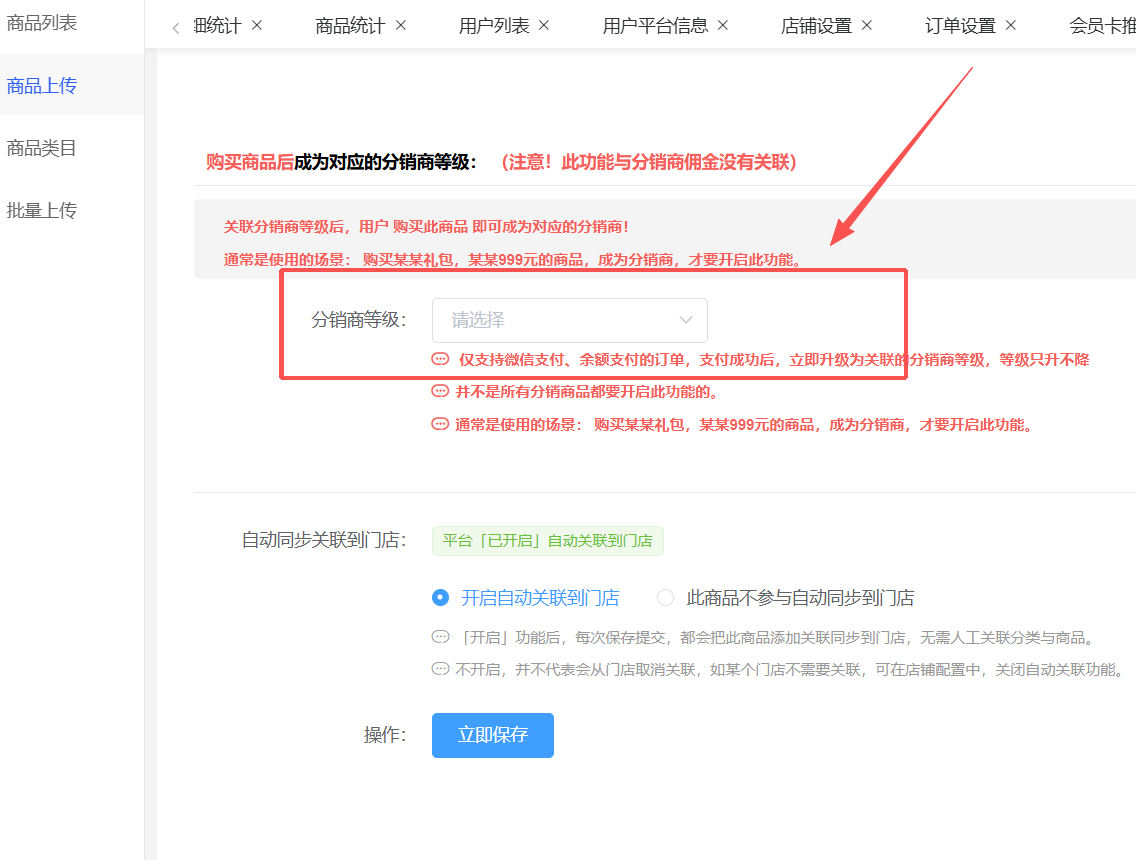Click comment icon beside 仅支持微信支付 hint

(x=440, y=359)
